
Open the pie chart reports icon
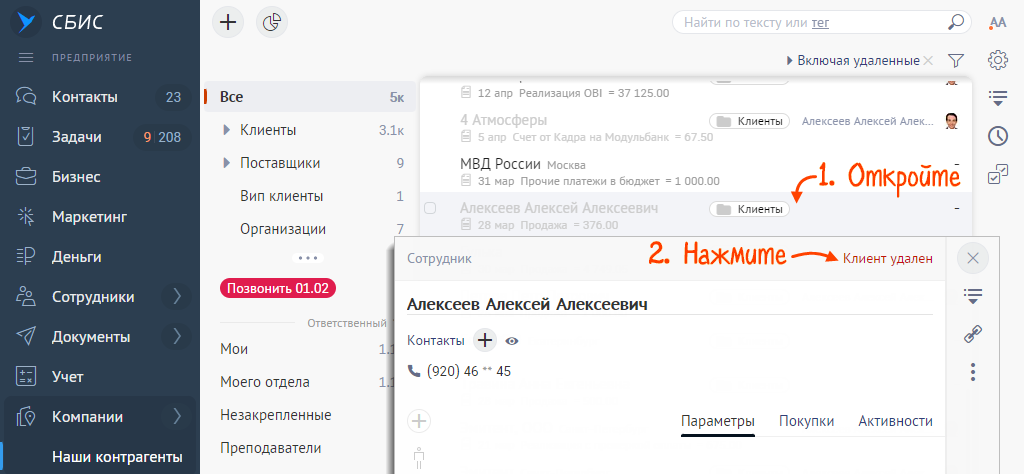272,22
